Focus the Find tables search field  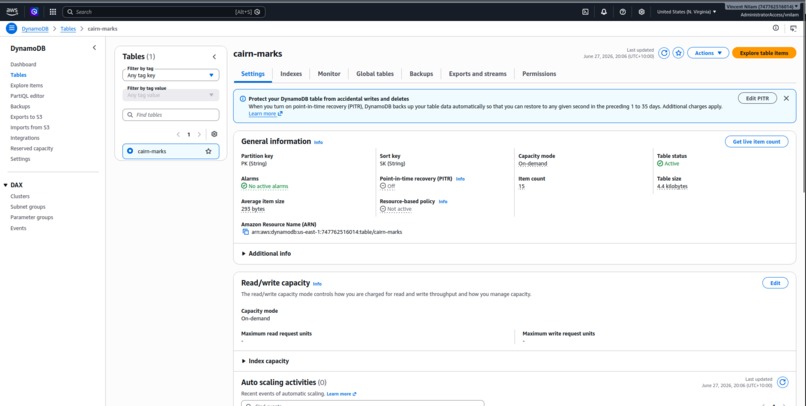[171, 115]
